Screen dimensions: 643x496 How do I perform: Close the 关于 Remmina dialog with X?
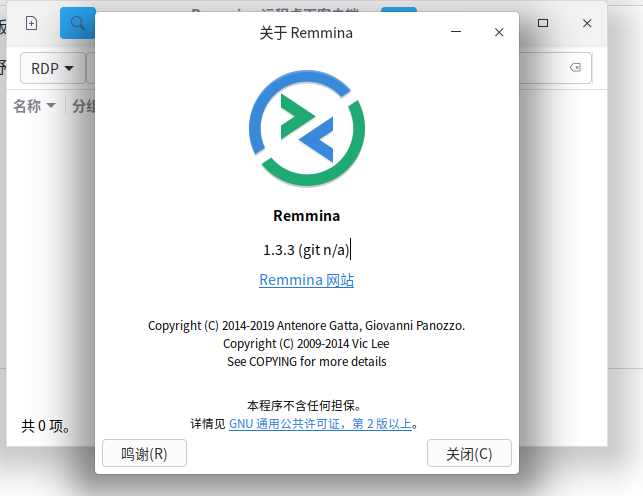point(499,32)
